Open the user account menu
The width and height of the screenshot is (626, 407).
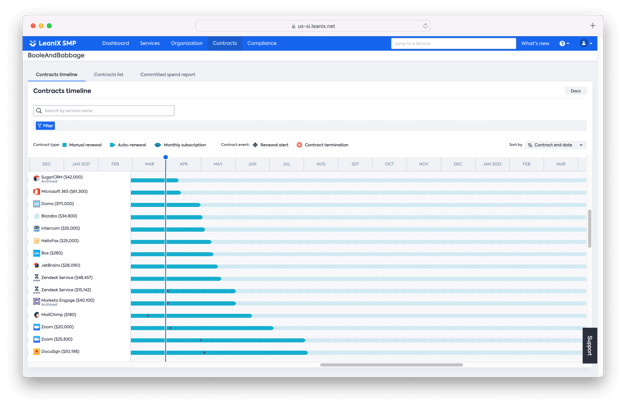[x=586, y=43]
